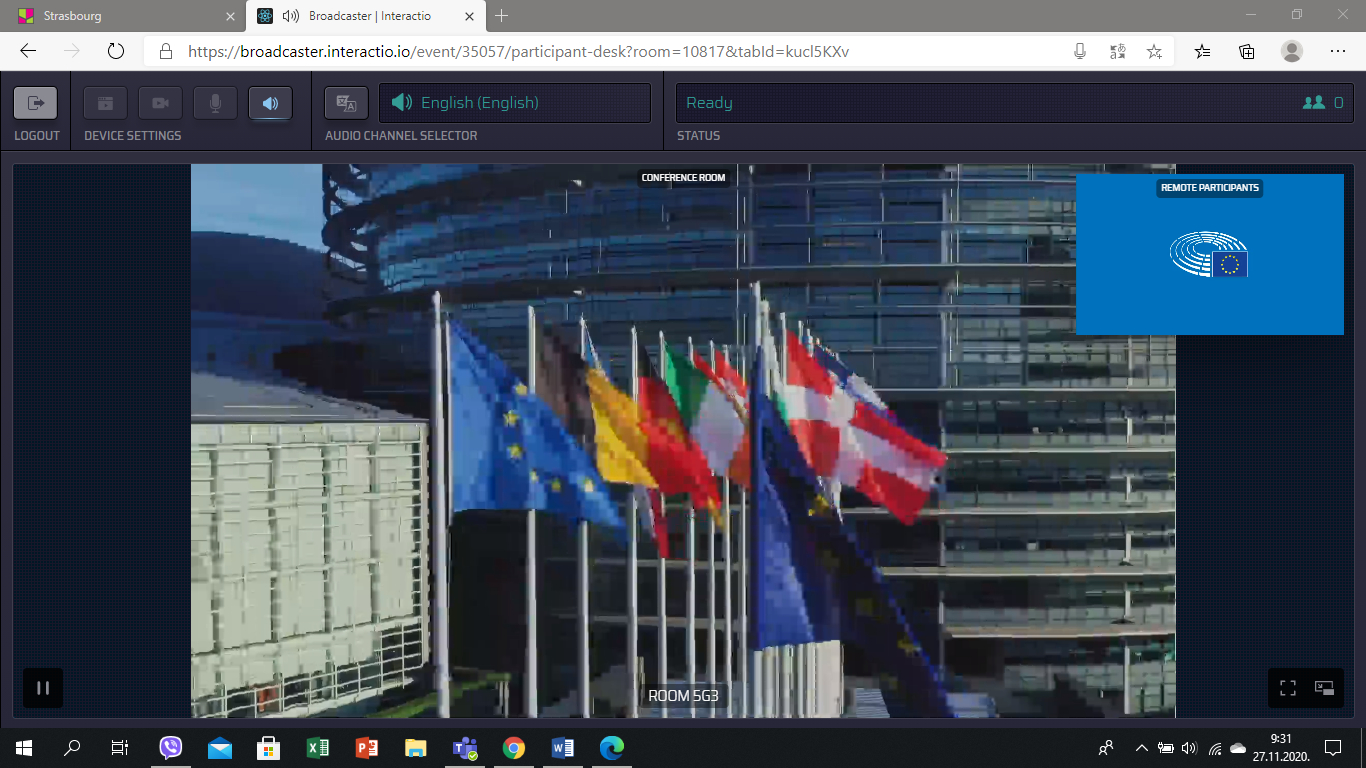Go back to previous page
This screenshot has height=768, width=1366.
point(28,51)
